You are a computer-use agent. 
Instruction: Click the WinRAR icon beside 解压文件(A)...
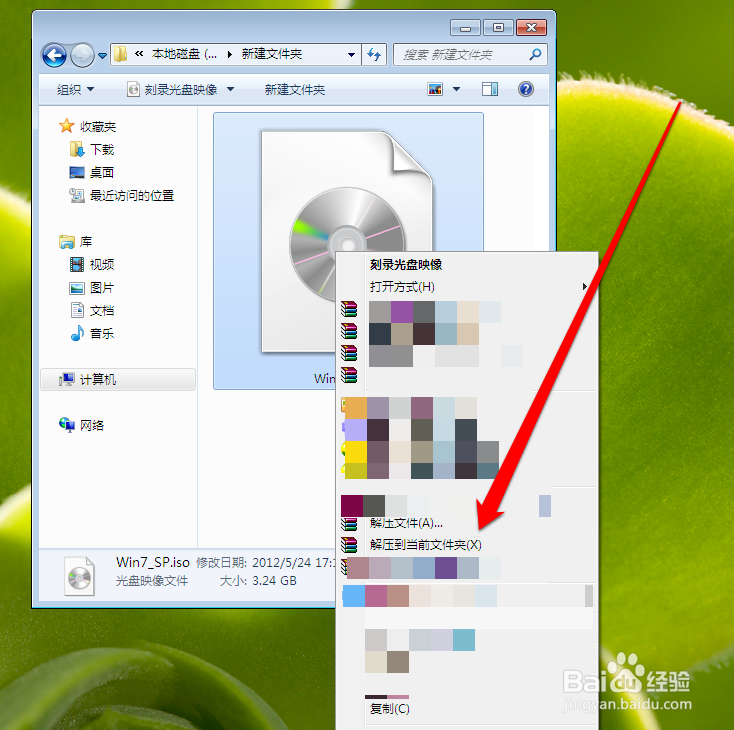coord(349,524)
